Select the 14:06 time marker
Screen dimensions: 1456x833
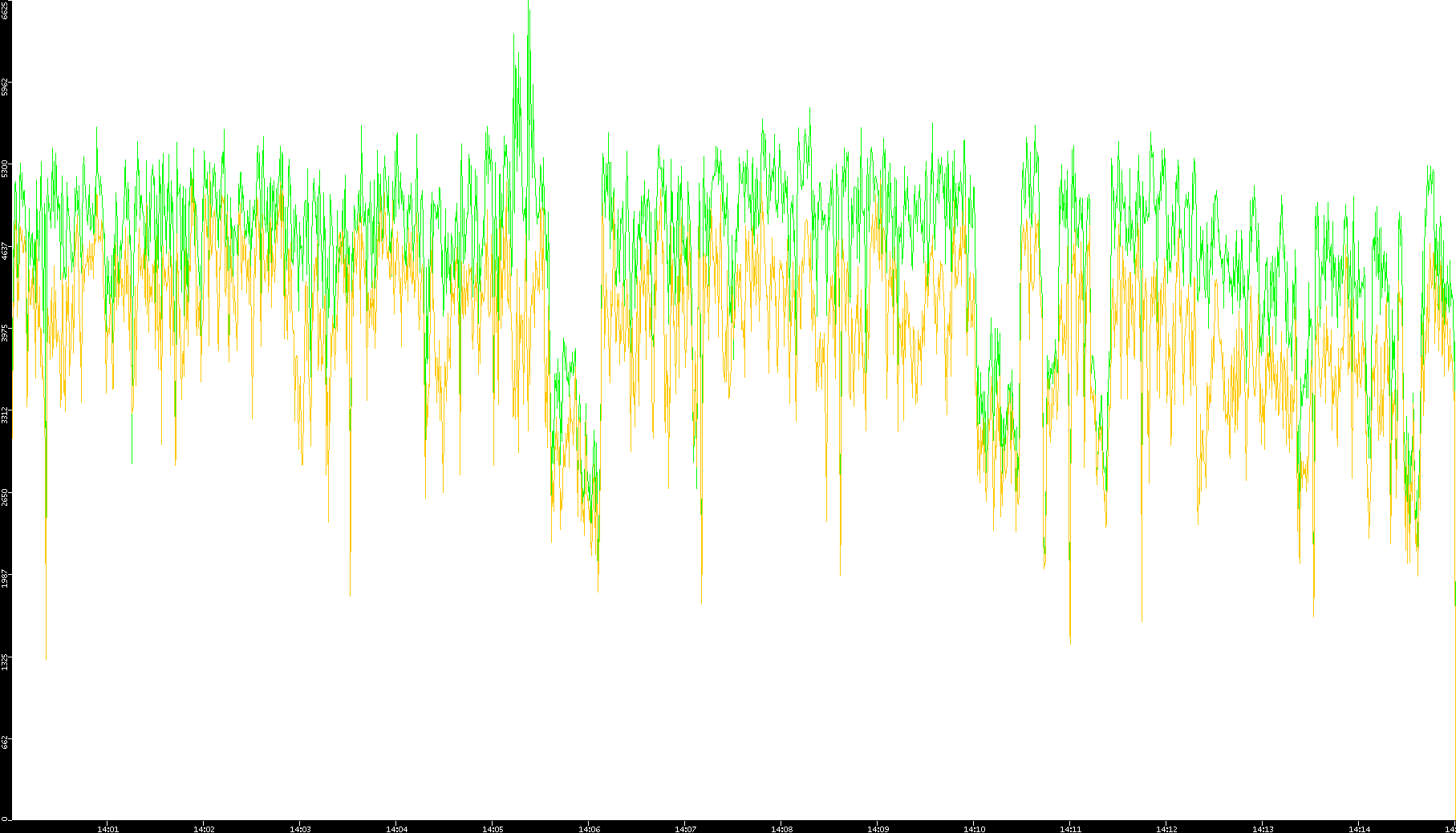(589, 828)
